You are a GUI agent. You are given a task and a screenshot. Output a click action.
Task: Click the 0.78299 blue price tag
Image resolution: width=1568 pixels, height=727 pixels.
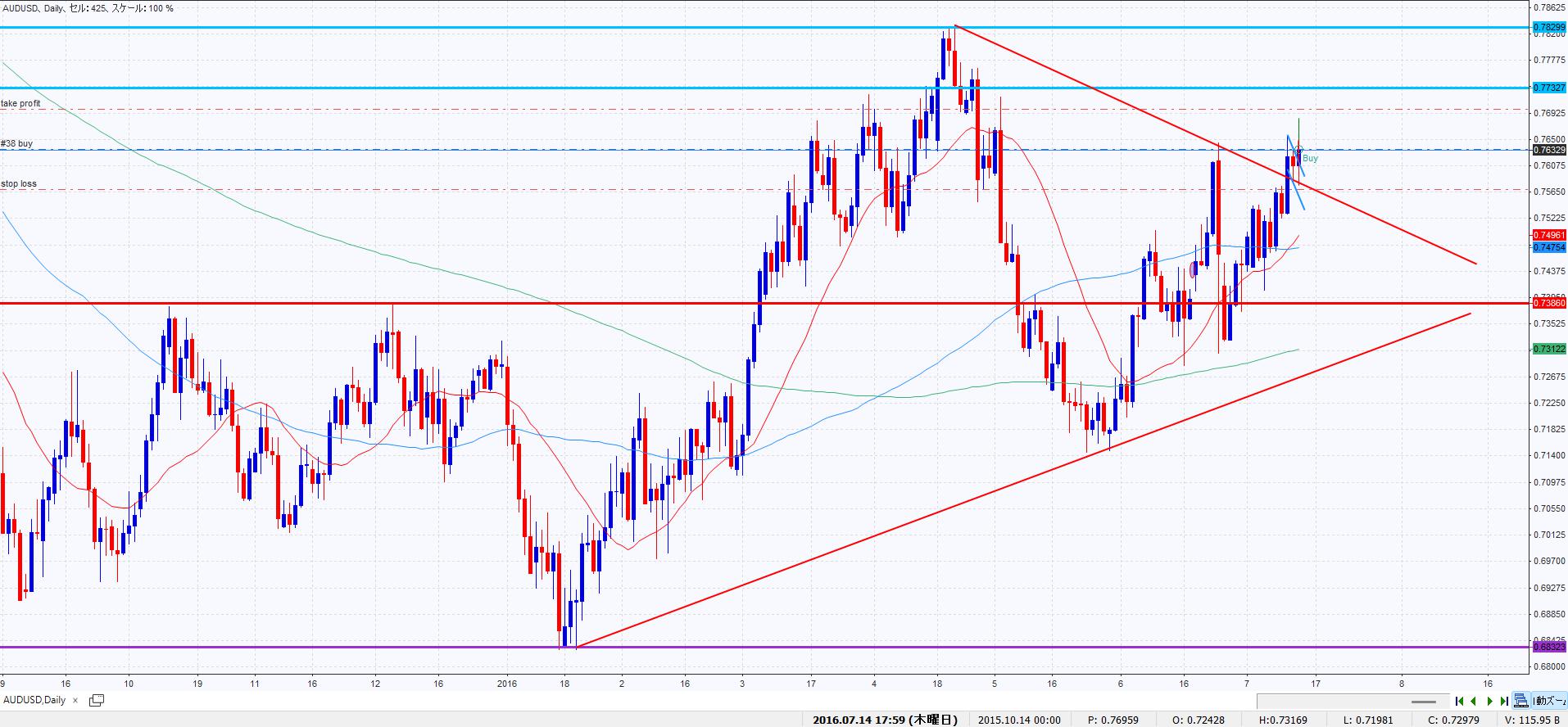point(1548,27)
